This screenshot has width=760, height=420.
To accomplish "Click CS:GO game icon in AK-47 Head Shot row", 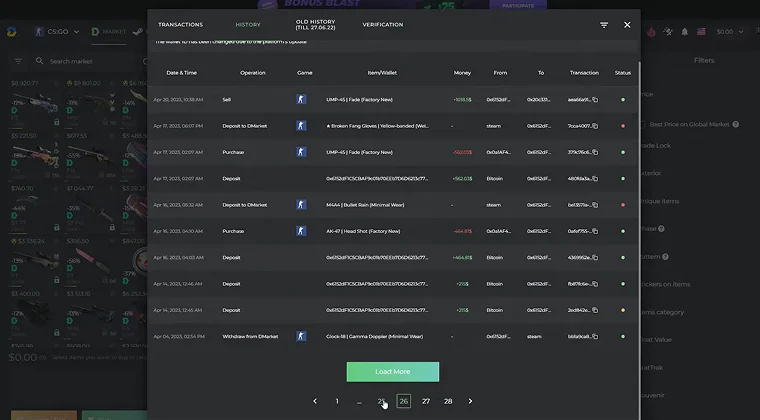I will (x=301, y=231).
